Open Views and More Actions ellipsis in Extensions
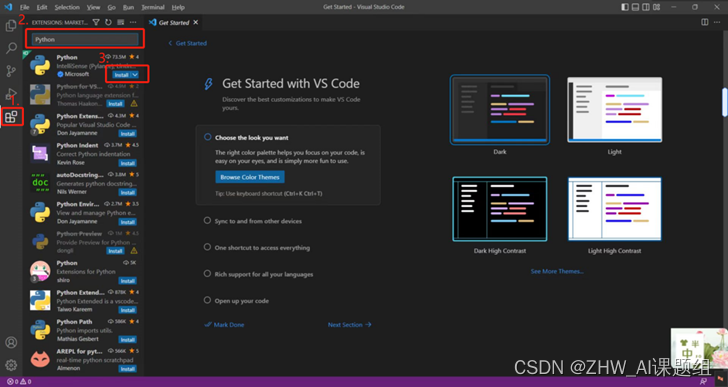The image size is (728, 387). (x=133, y=22)
